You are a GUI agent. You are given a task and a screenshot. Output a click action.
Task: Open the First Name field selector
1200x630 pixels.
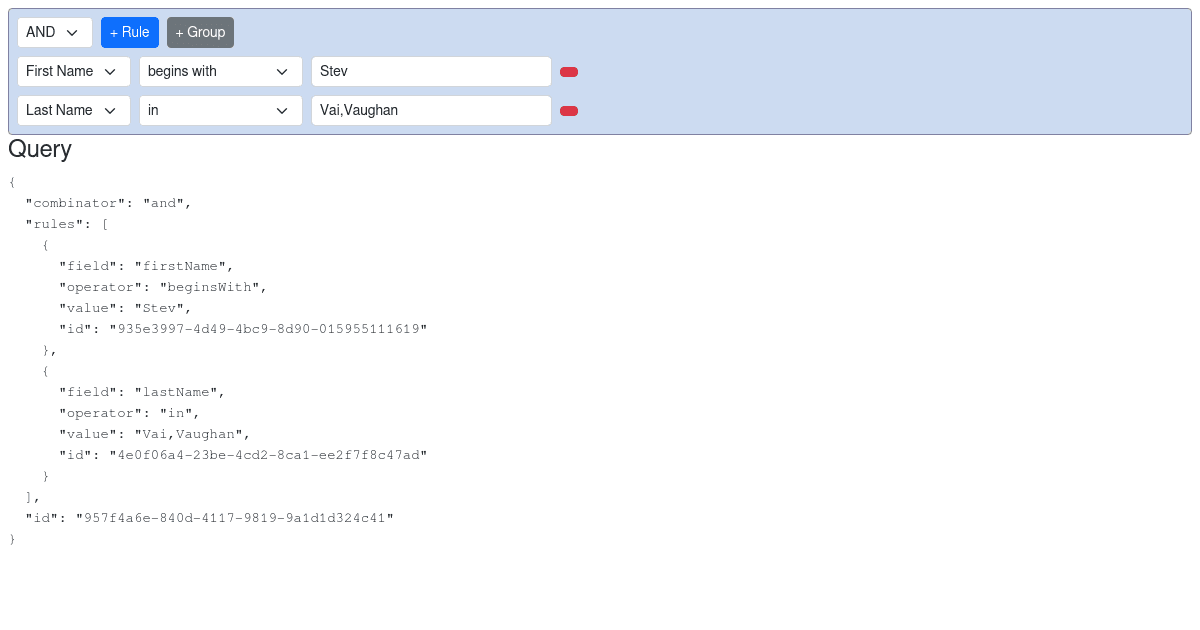pos(74,71)
